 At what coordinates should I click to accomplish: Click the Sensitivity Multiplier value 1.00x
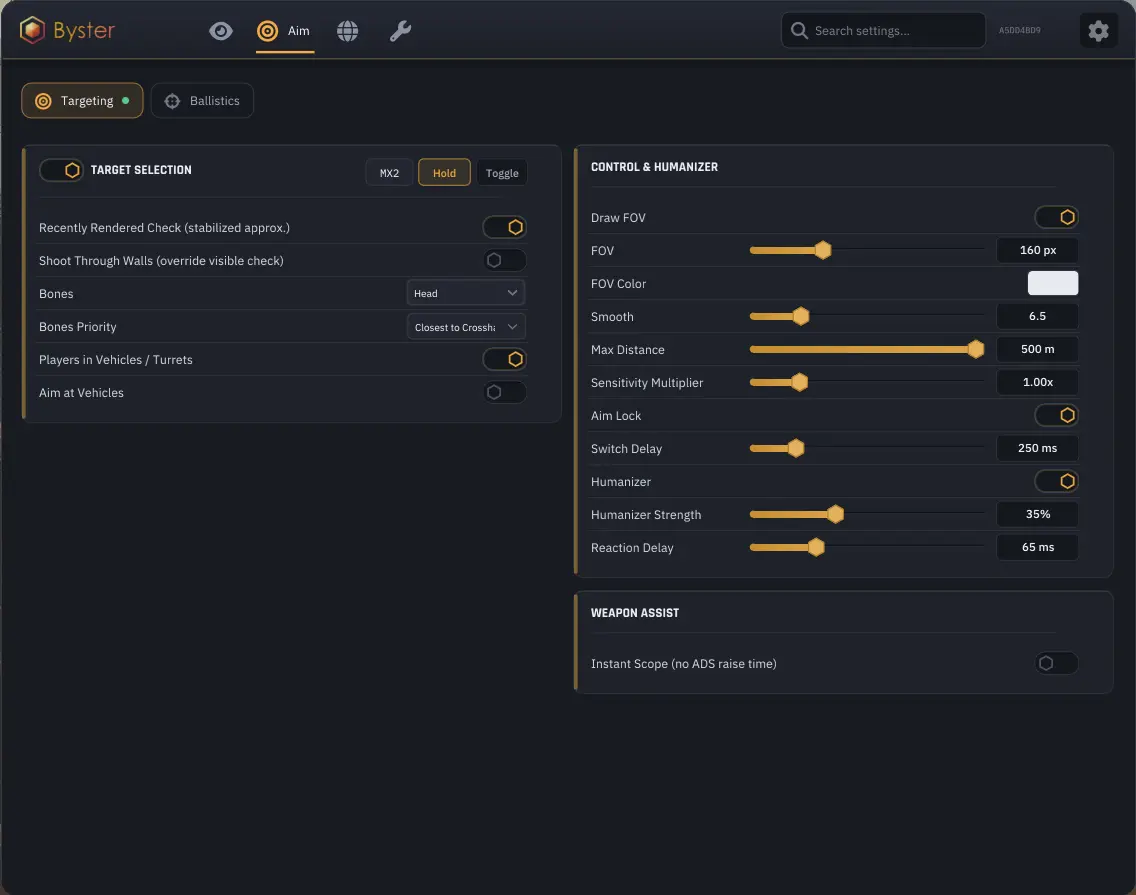click(1037, 382)
